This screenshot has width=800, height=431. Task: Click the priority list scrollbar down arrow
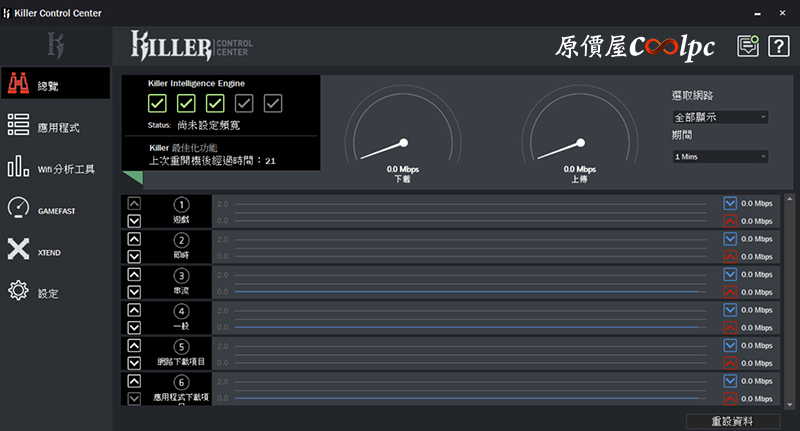[790, 405]
